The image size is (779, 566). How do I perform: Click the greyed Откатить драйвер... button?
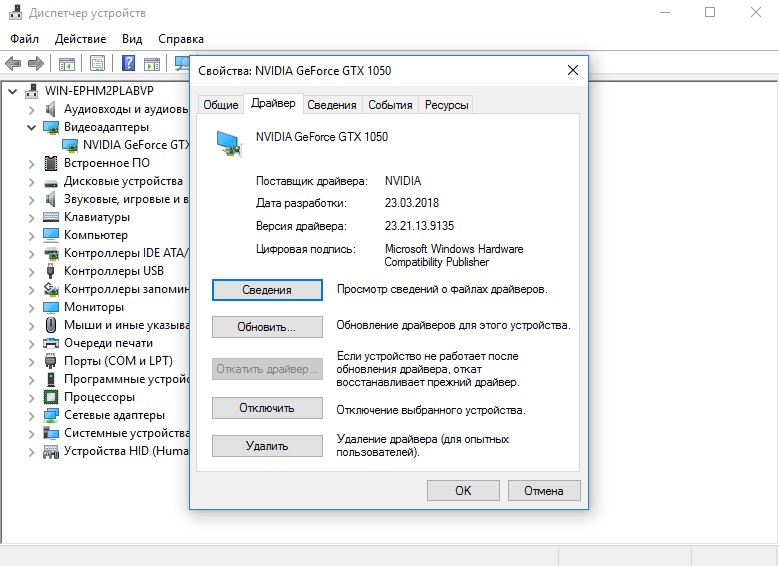pyautogui.click(x=267, y=369)
